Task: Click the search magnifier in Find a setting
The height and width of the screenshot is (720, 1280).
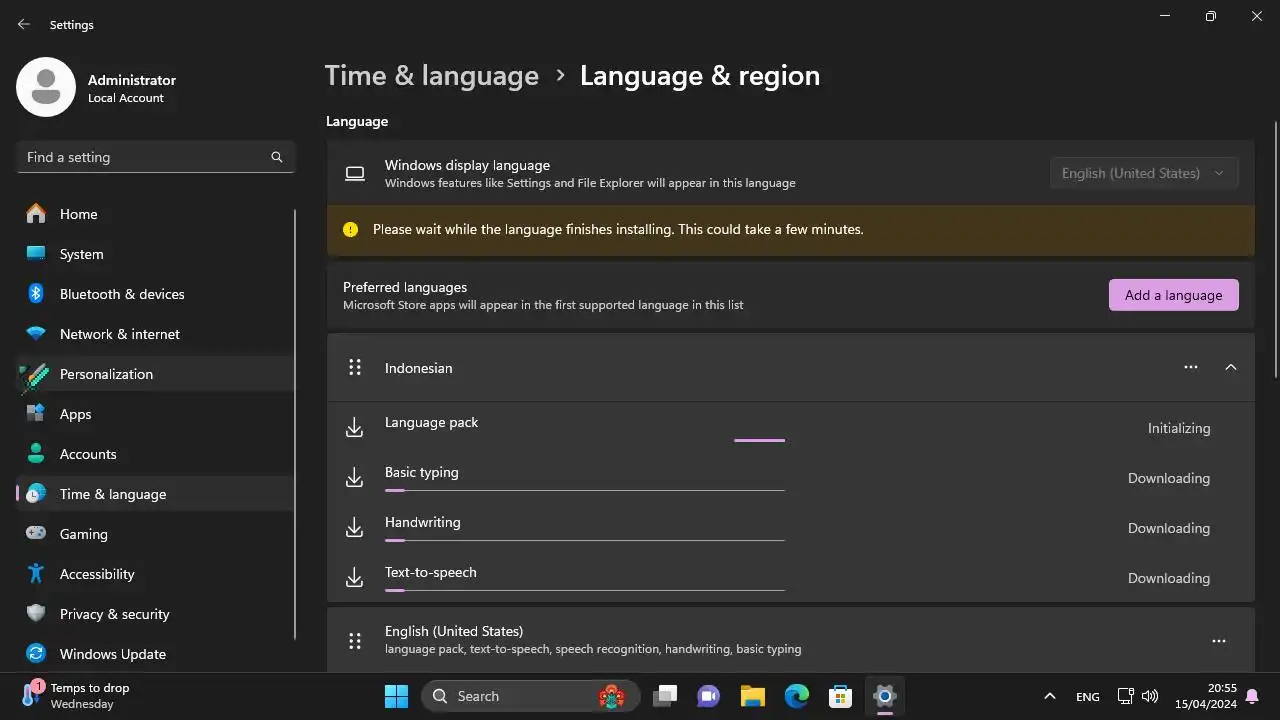Action: pyautogui.click(x=277, y=157)
